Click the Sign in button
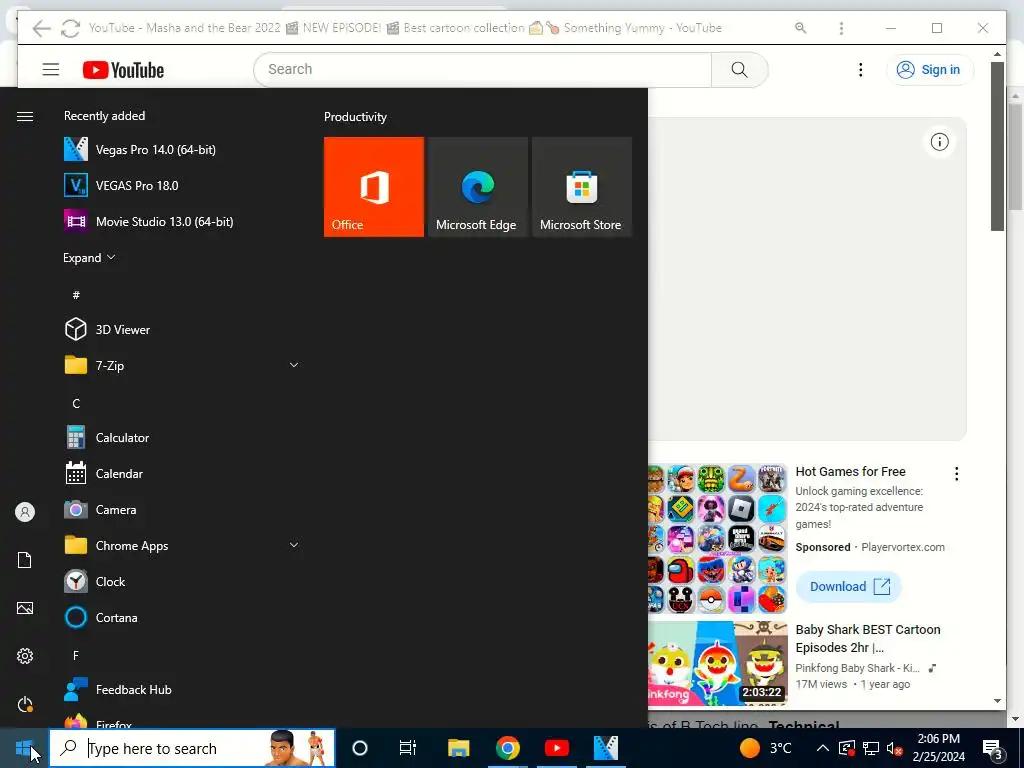 point(929,70)
